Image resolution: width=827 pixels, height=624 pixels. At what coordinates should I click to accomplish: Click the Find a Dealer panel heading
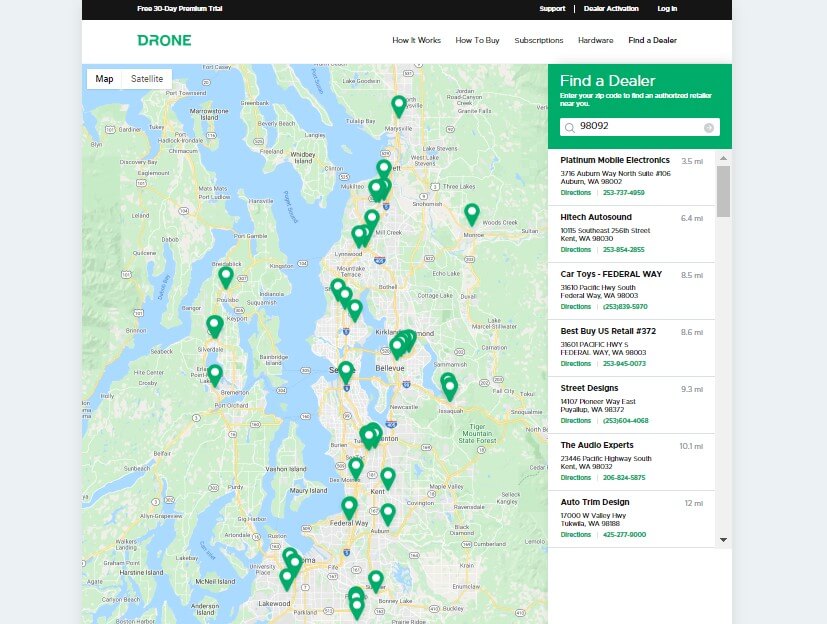pyautogui.click(x=607, y=81)
